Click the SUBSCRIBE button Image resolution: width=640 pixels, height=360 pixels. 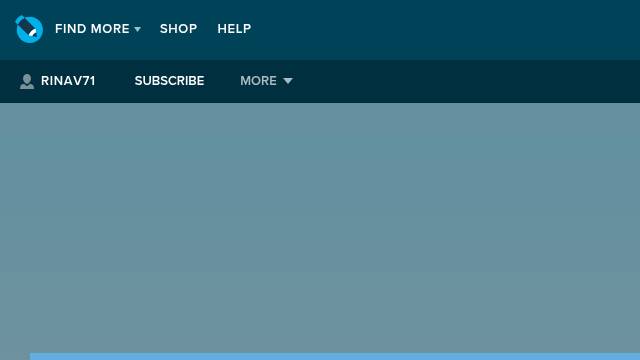coord(169,81)
